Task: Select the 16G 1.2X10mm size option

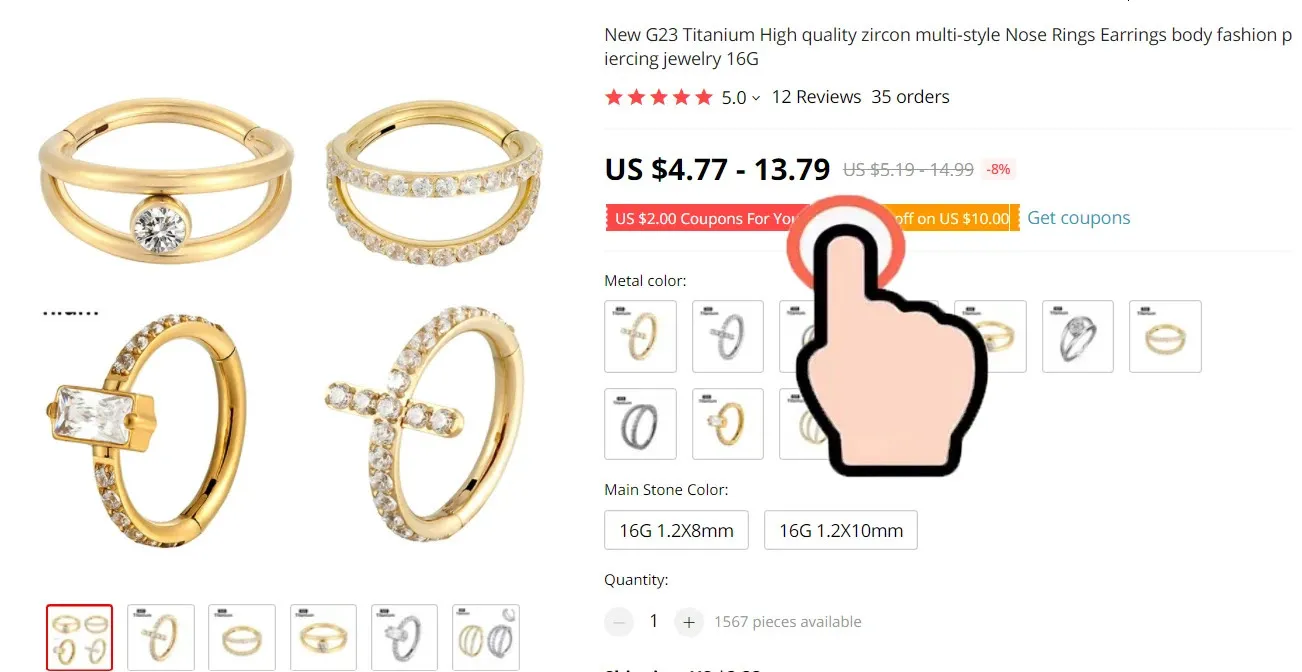Action: pos(841,530)
